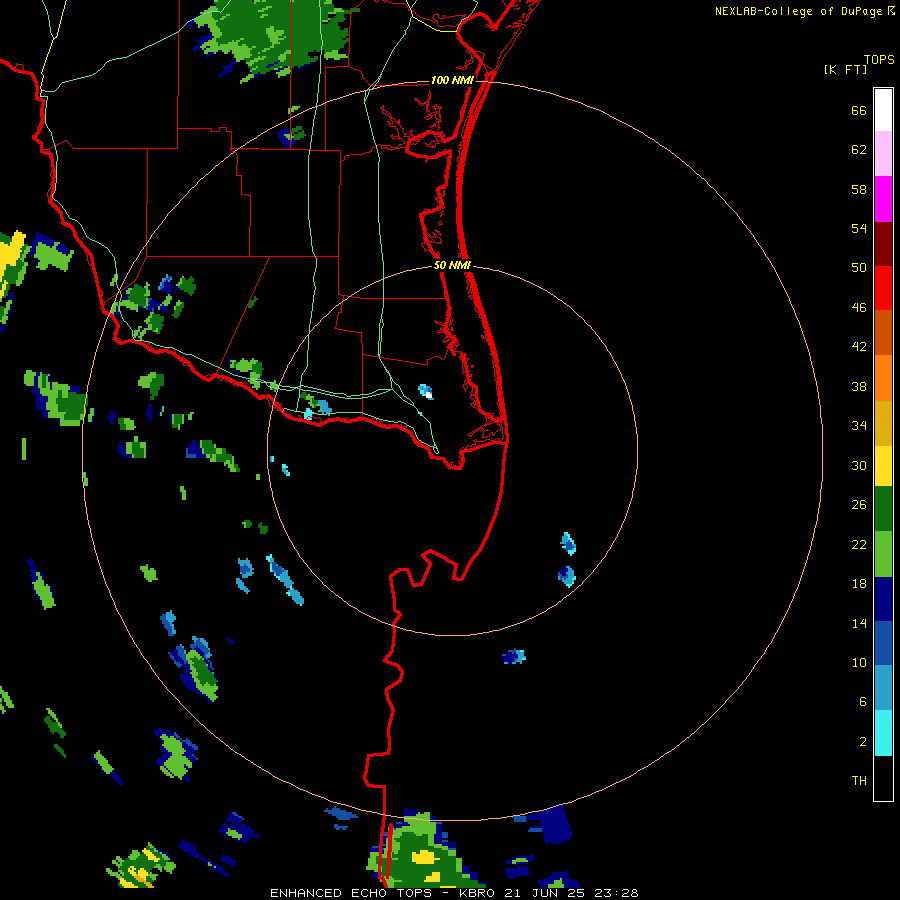Choose the gold (mustard) legend swatch
Image resolution: width=900 pixels, height=900 pixels.
(883, 423)
